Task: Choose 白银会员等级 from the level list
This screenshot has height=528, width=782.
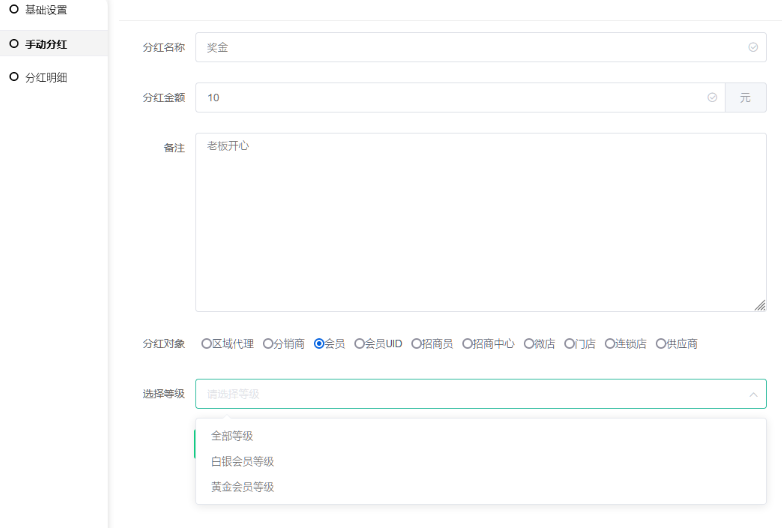Action: [x=242, y=462]
